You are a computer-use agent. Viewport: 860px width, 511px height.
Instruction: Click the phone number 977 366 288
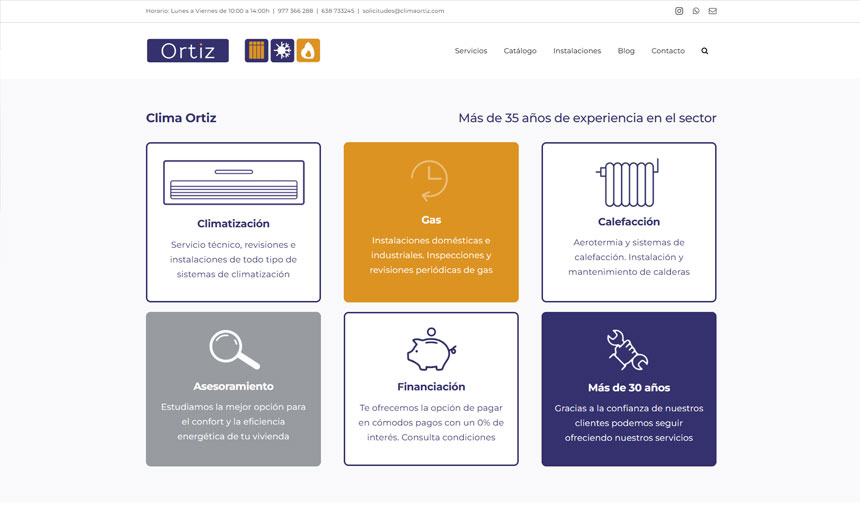(295, 11)
